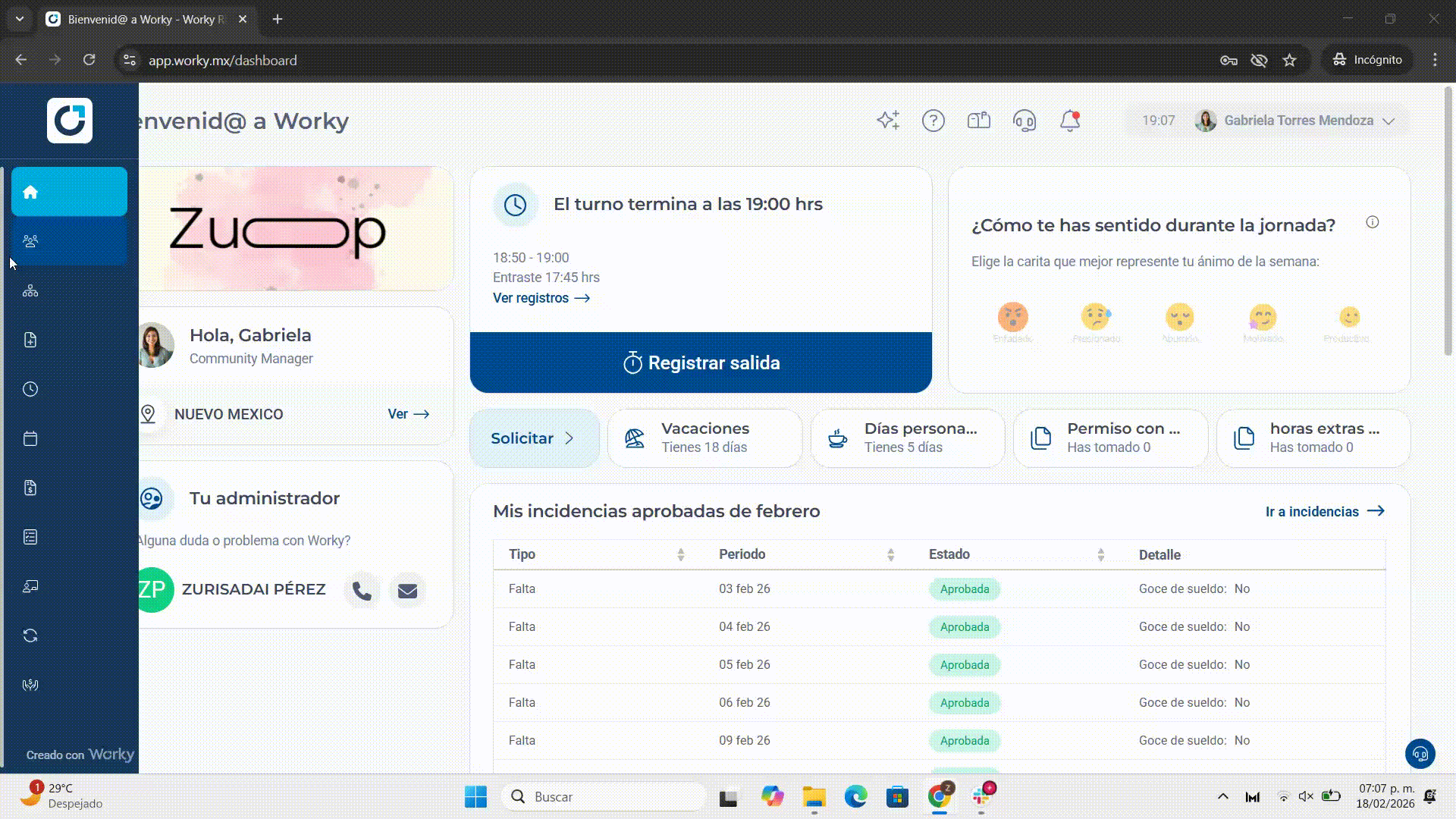This screenshot has height=819, width=1456.
Task: Open the checklist sidebar icon
Action: [30, 537]
